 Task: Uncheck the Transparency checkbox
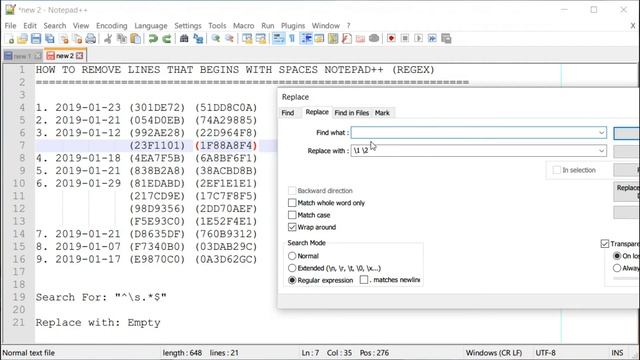click(605, 244)
